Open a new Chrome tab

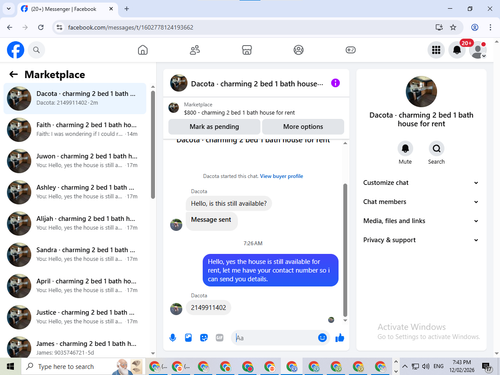[127, 9]
